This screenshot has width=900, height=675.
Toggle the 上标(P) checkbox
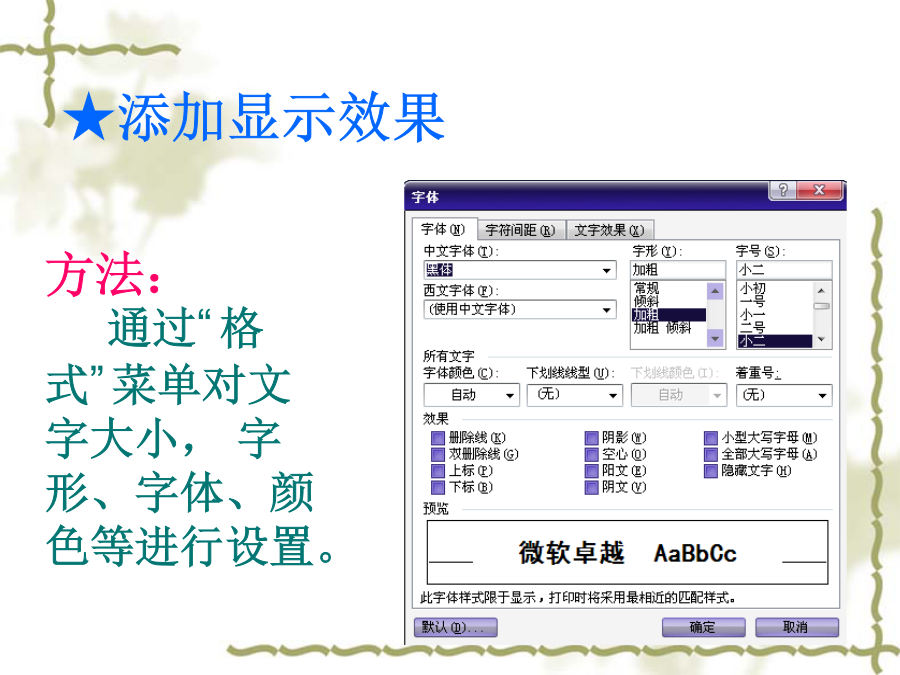(438, 471)
